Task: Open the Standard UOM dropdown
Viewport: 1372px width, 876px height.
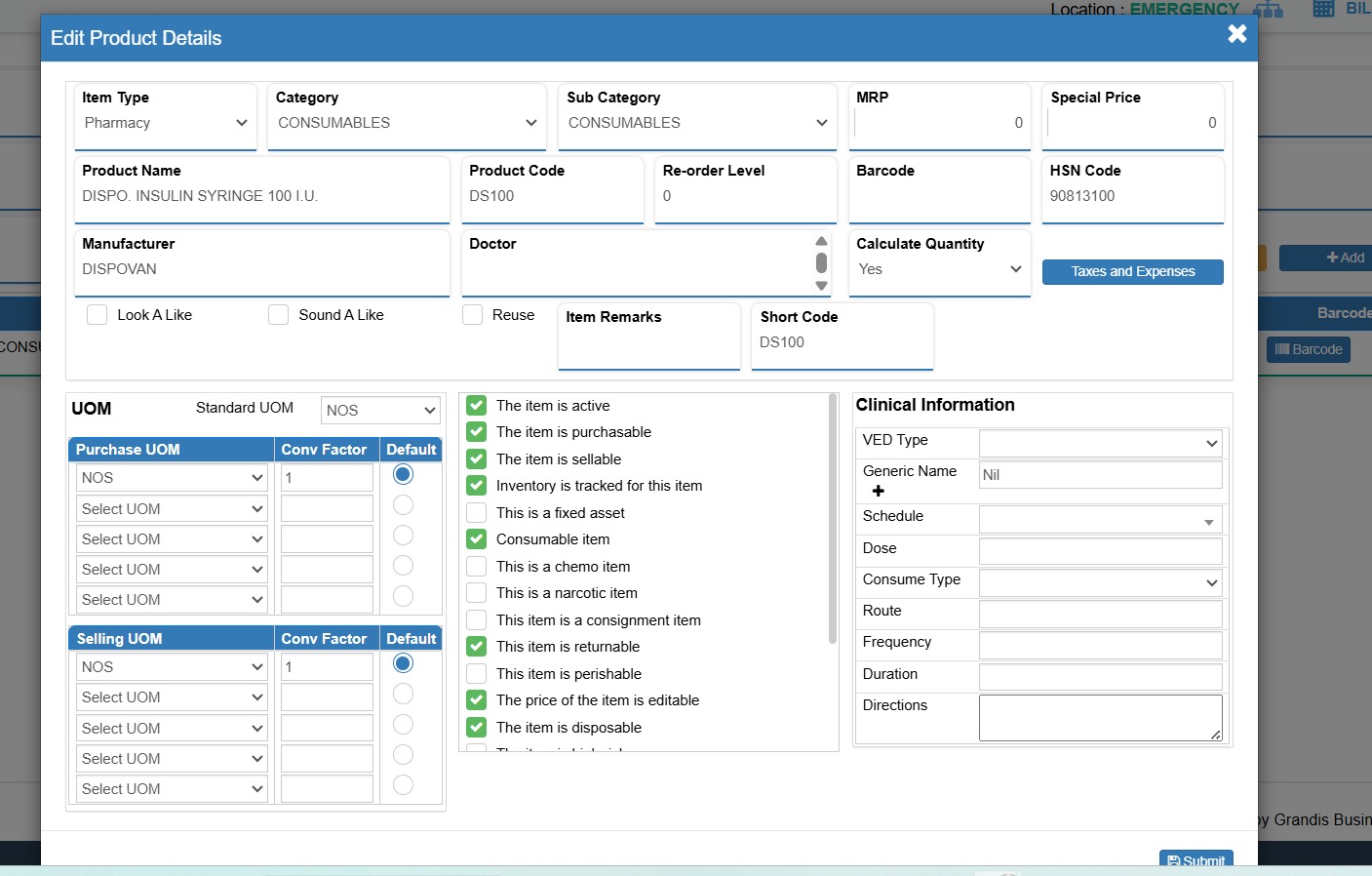Action: [380, 411]
